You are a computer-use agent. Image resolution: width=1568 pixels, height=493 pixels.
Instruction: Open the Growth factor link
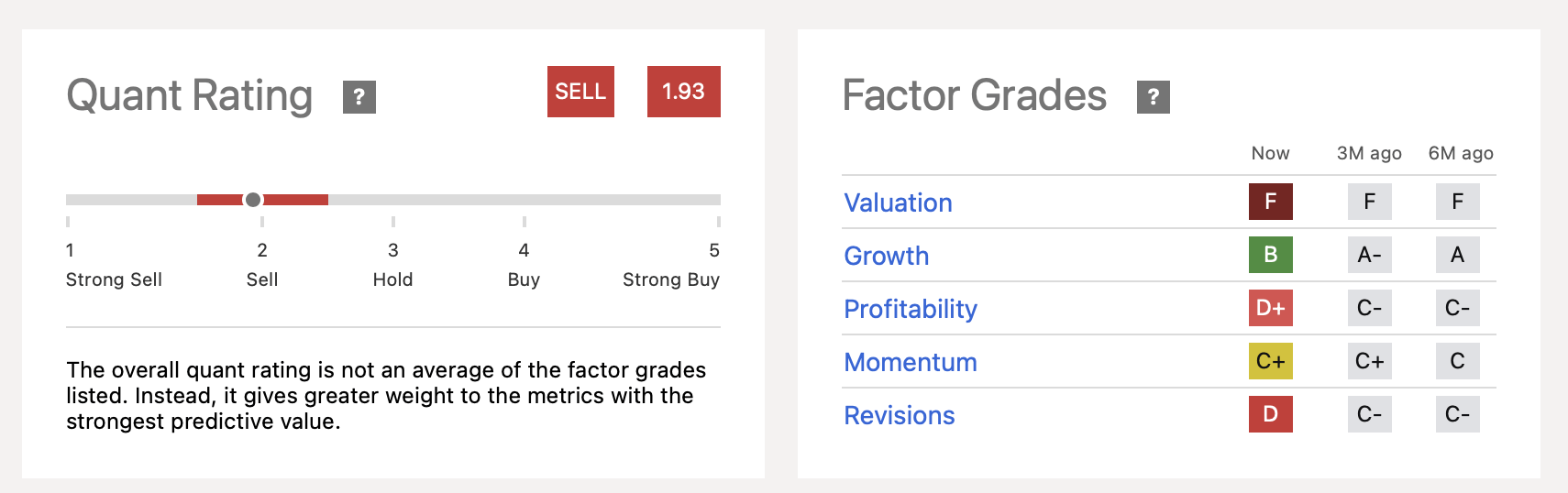coord(886,256)
